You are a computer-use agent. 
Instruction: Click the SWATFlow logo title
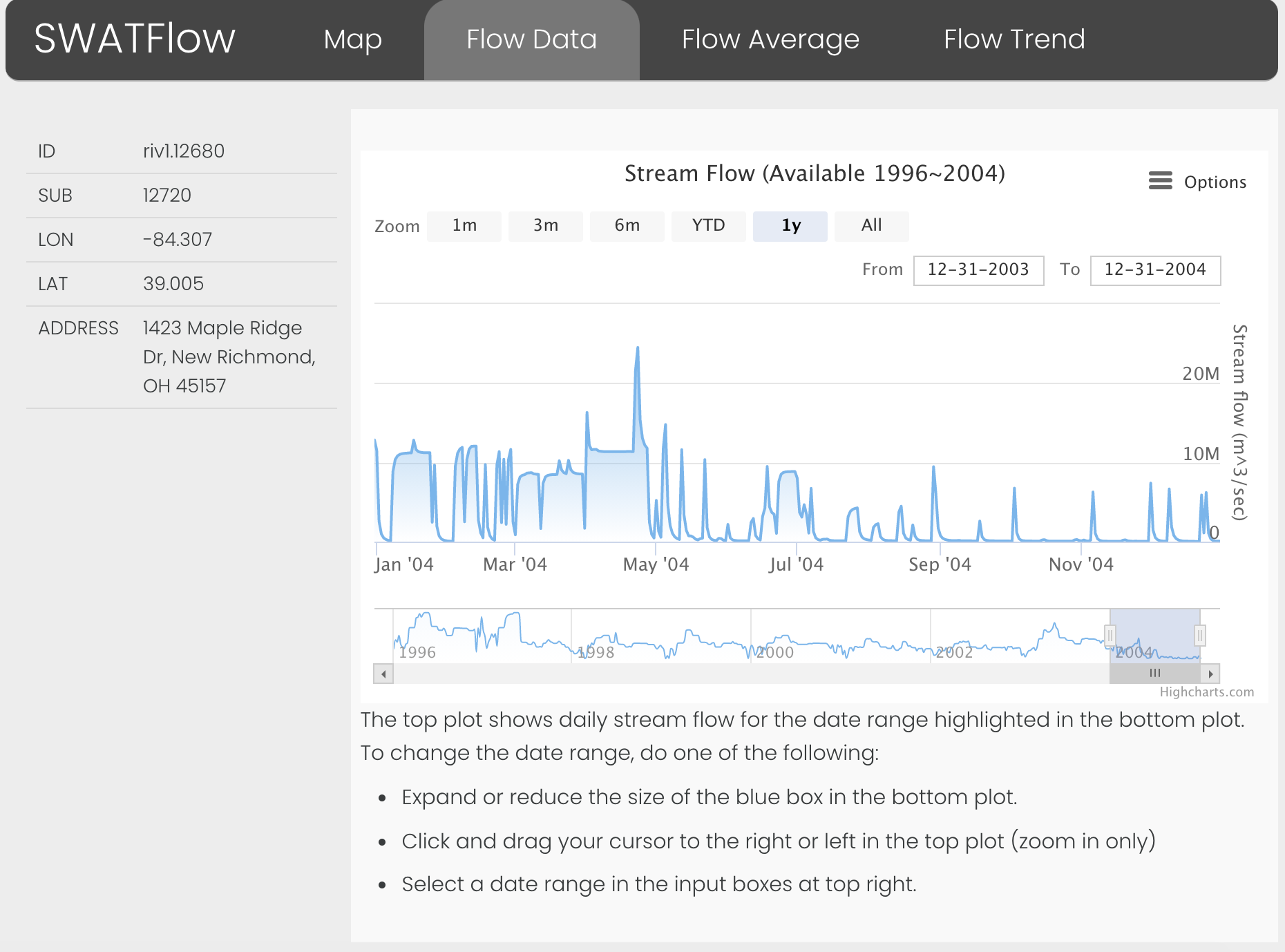(135, 39)
